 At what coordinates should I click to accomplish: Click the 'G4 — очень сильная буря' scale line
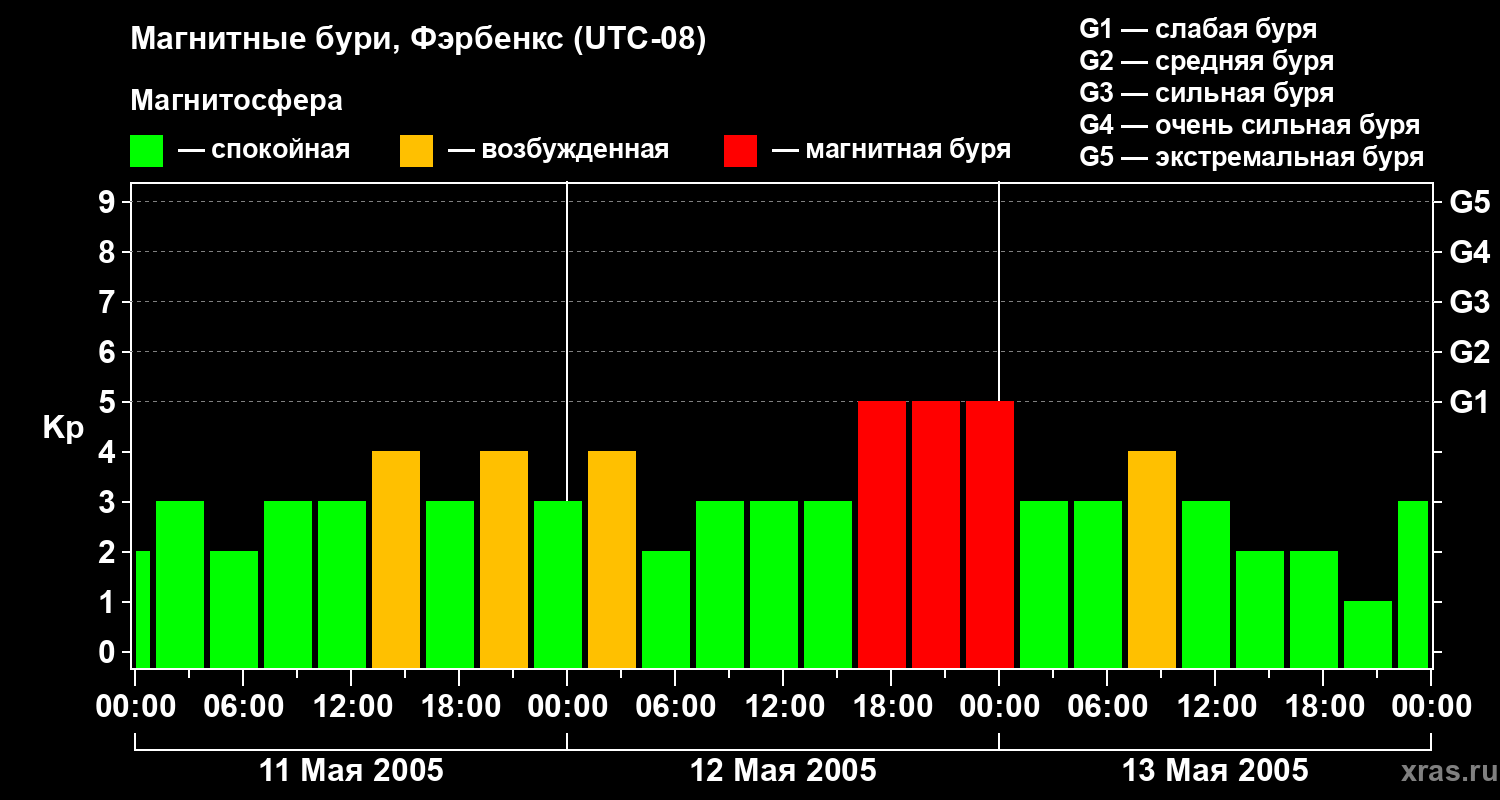click(x=1250, y=125)
